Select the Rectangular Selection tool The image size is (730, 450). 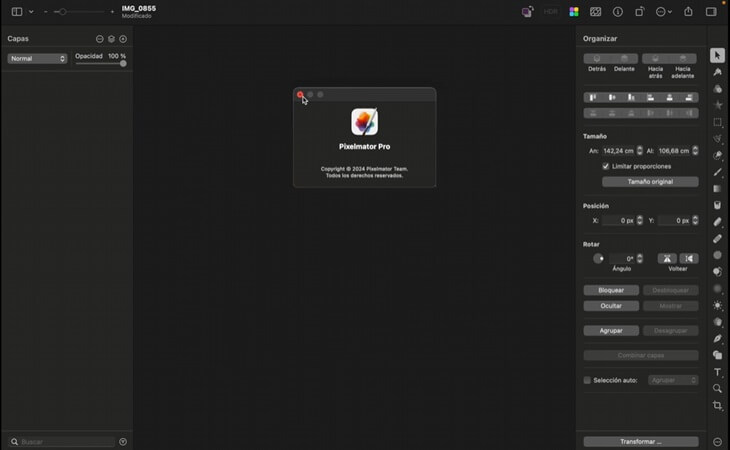717,122
